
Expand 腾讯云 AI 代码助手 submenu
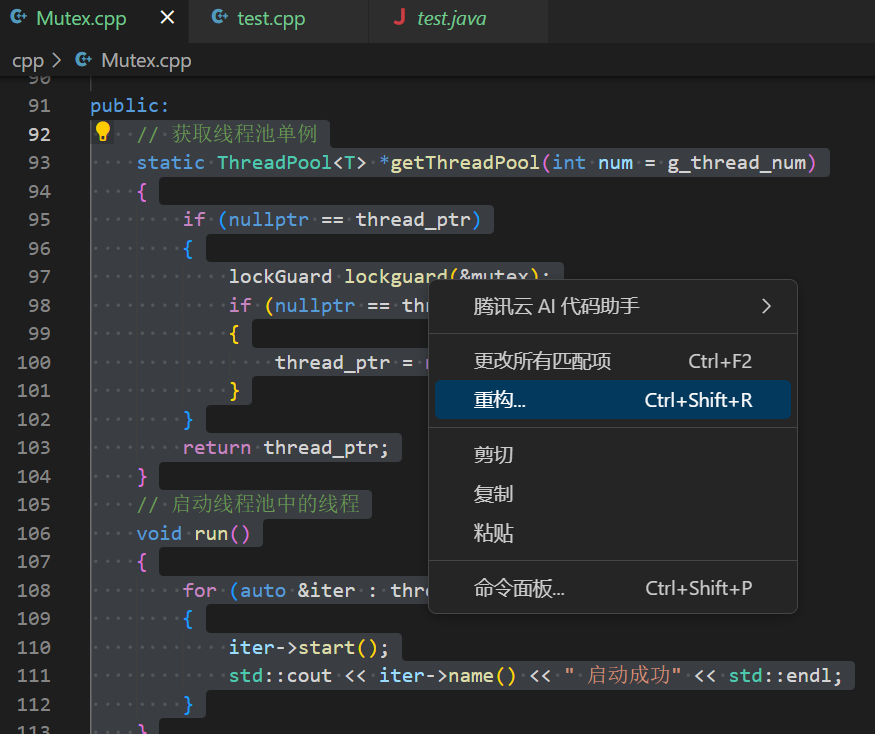click(613, 306)
